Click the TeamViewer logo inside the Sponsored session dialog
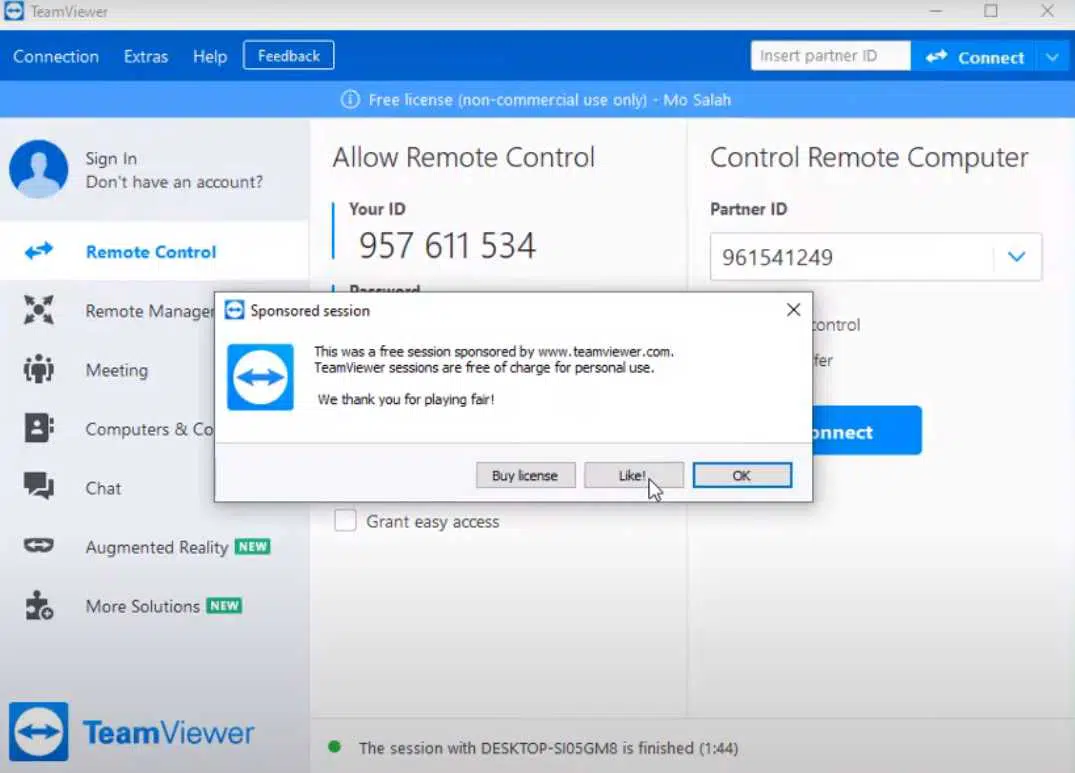 tap(261, 377)
